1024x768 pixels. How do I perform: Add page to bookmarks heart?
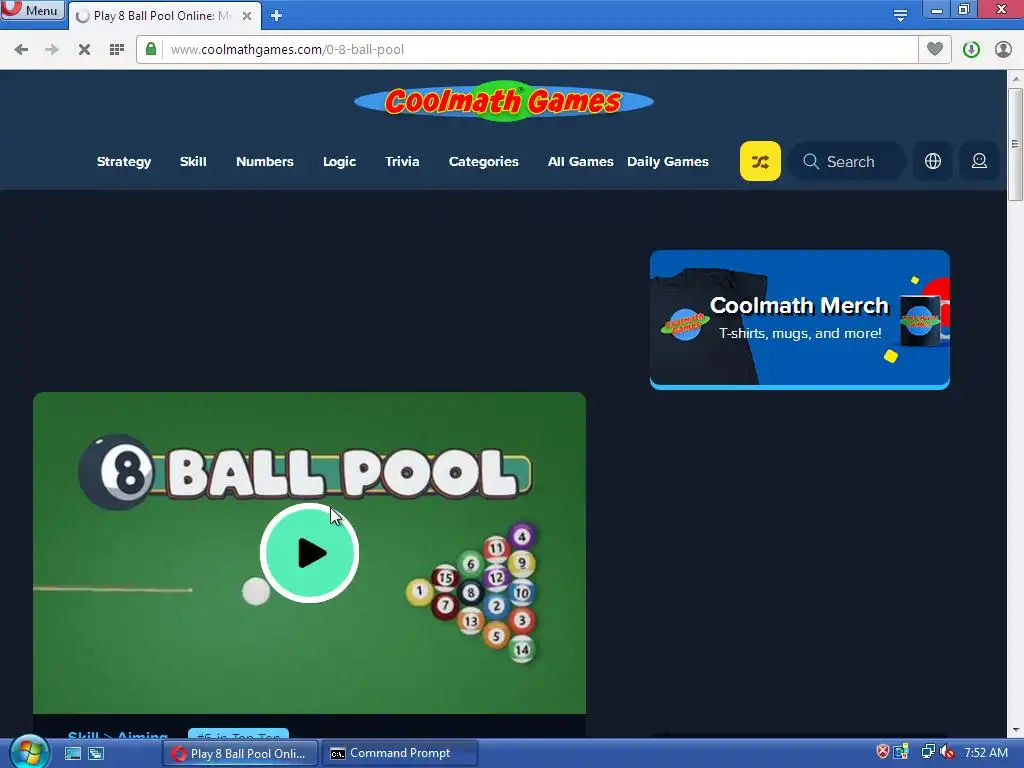[935, 49]
